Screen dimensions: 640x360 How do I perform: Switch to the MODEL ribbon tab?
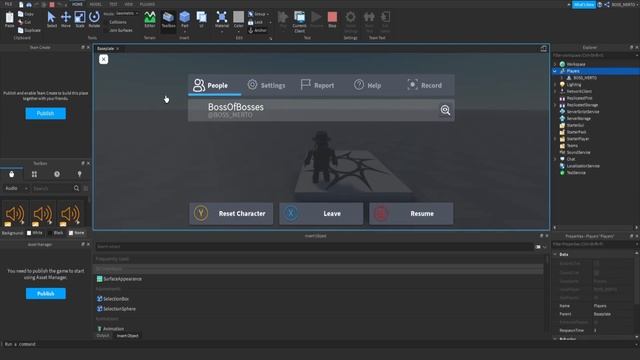[x=96, y=4]
